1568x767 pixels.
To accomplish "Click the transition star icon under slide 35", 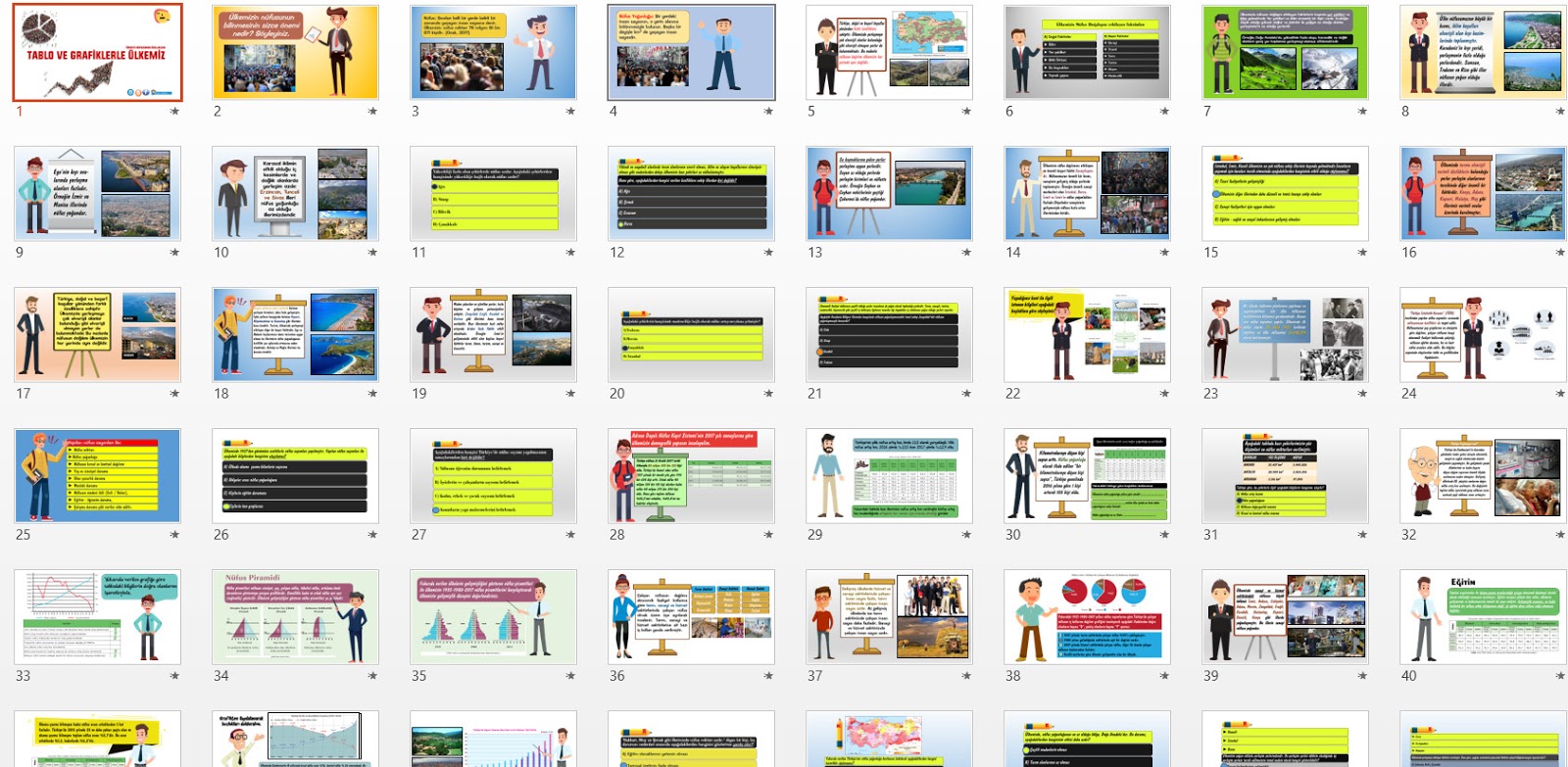I will [x=570, y=676].
